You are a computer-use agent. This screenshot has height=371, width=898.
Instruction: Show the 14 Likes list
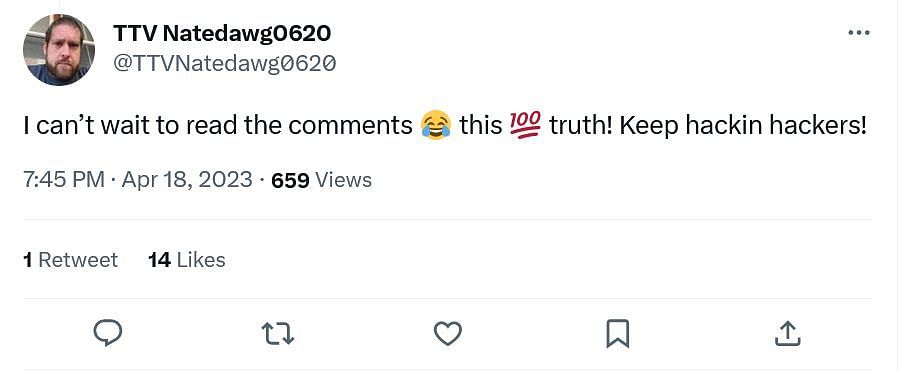click(x=187, y=260)
